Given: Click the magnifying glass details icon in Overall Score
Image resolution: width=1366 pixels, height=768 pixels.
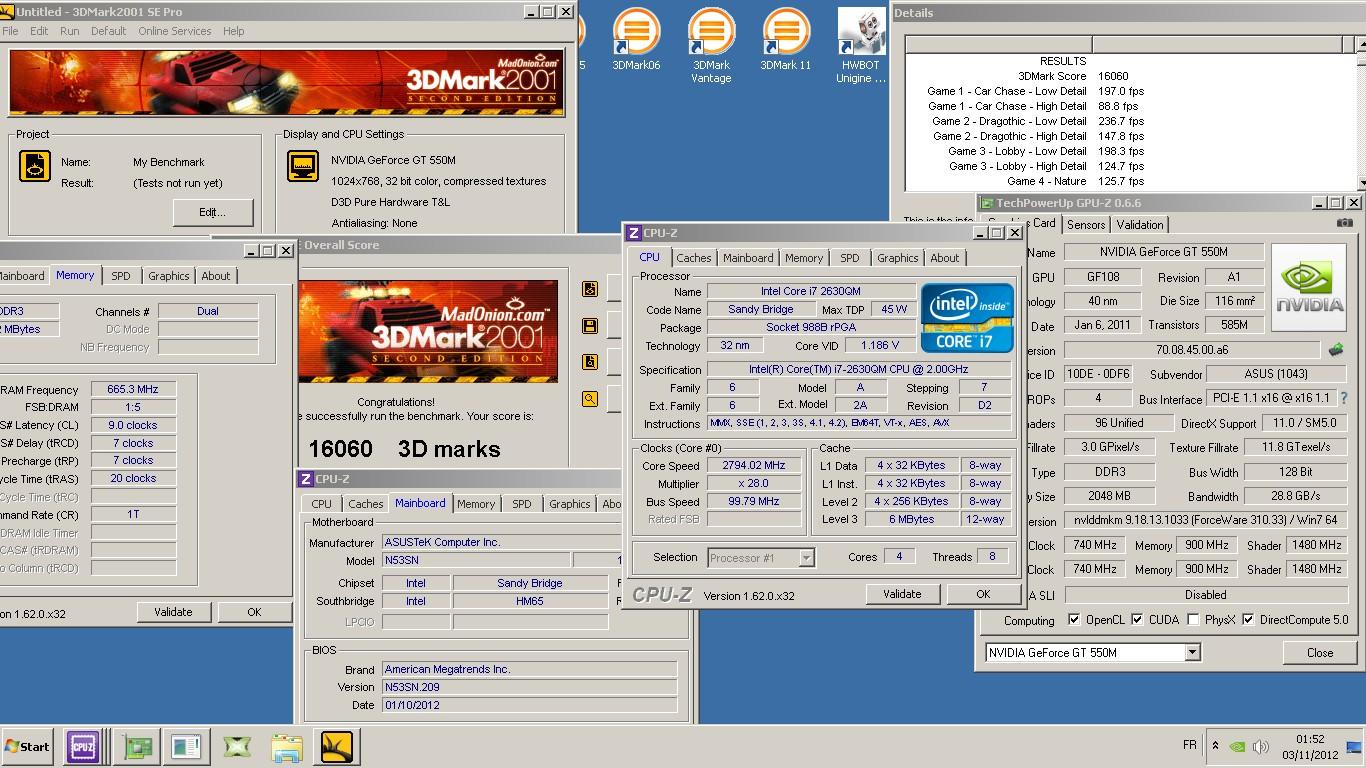Looking at the screenshot, I should click(x=590, y=399).
